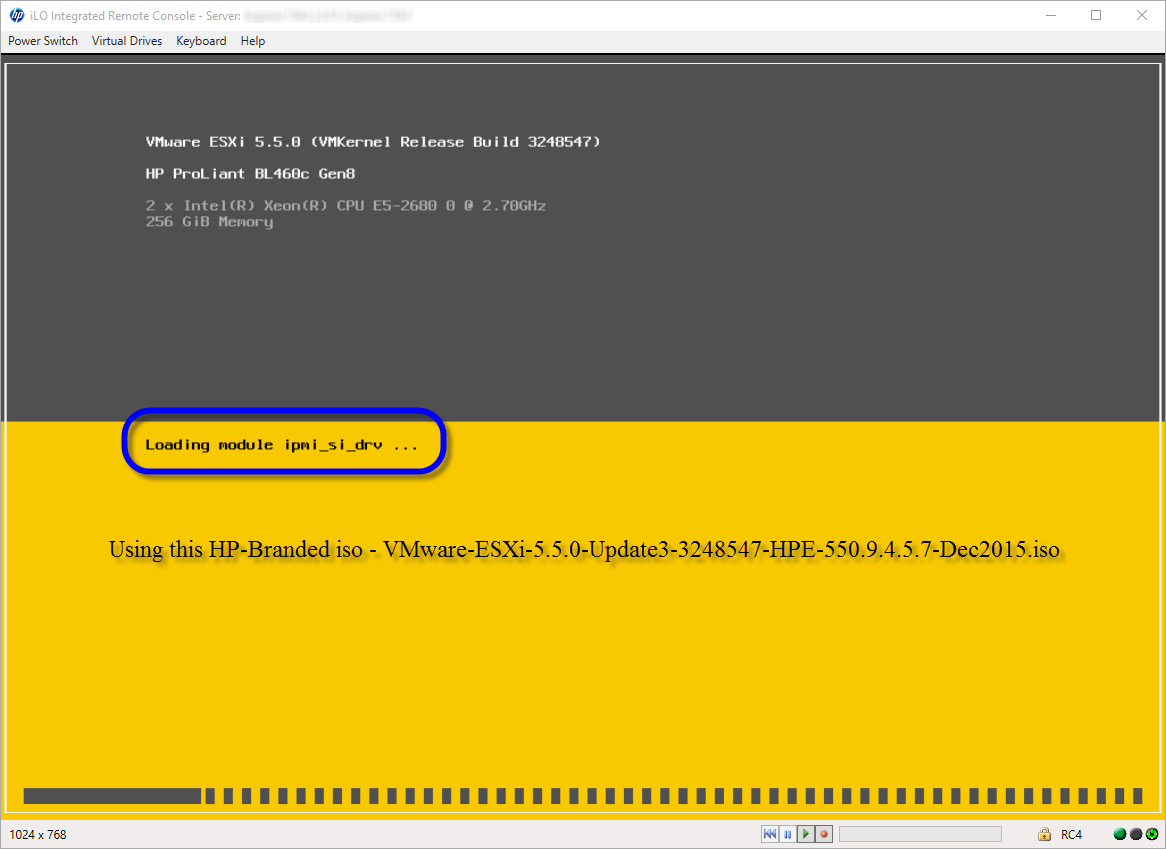Open Power Switch menu bar item

42,41
